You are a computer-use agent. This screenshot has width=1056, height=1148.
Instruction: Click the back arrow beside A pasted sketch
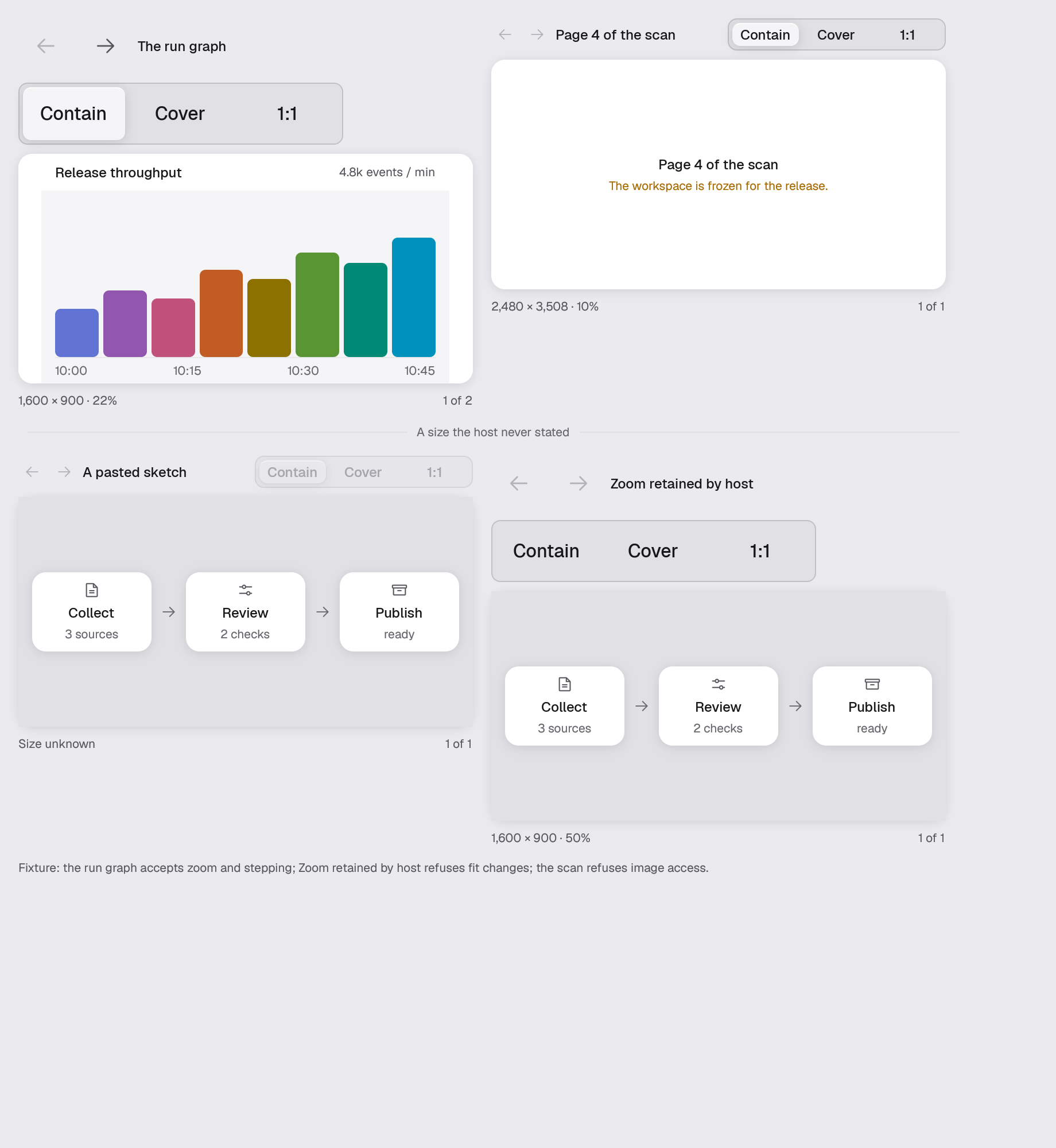pos(32,472)
